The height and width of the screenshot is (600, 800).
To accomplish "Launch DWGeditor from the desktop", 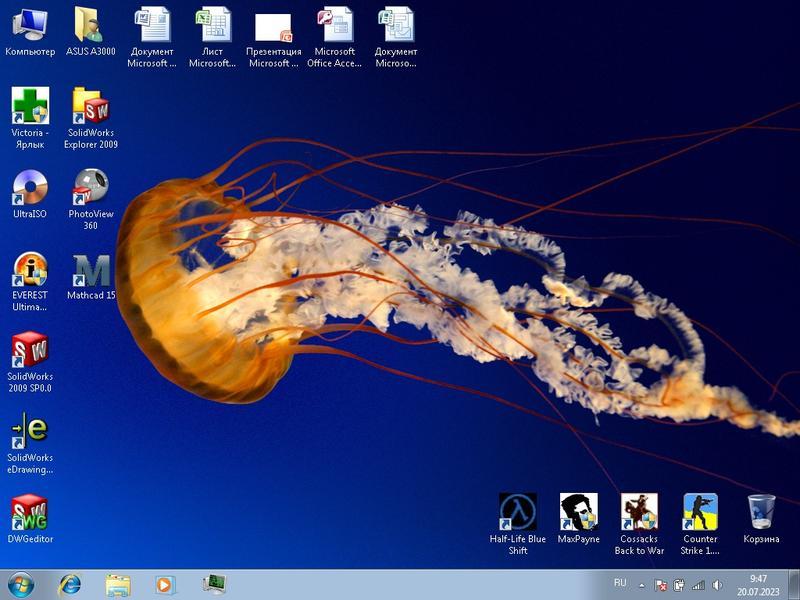I will point(30,513).
